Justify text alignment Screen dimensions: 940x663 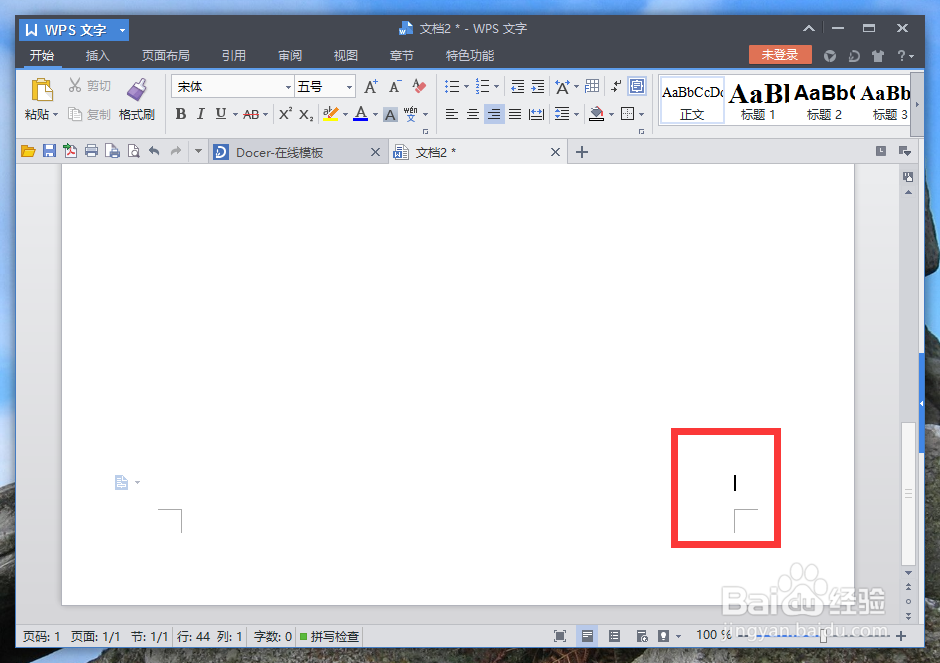(x=515, y=114)
